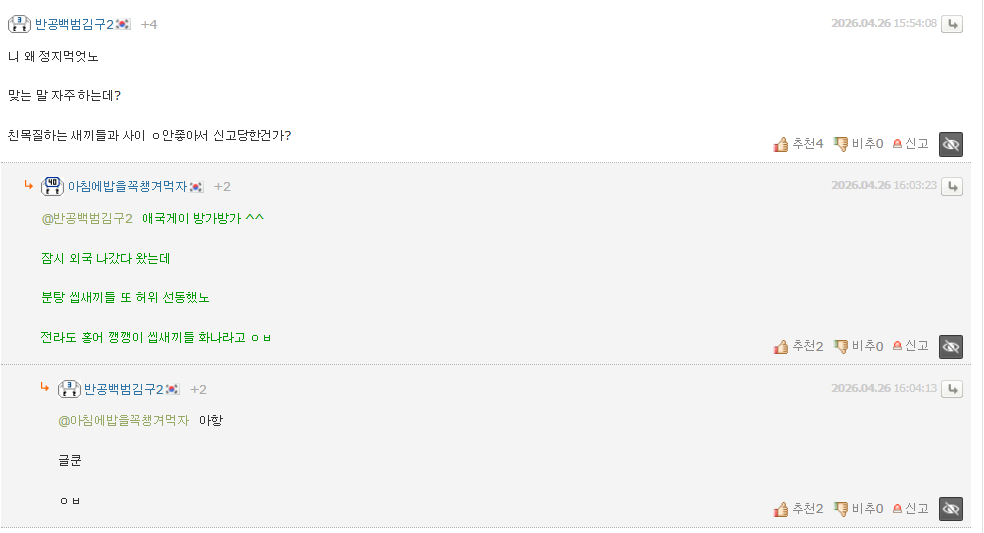
Task: Hide the first comment with eye icon
Action: (951, 144)
